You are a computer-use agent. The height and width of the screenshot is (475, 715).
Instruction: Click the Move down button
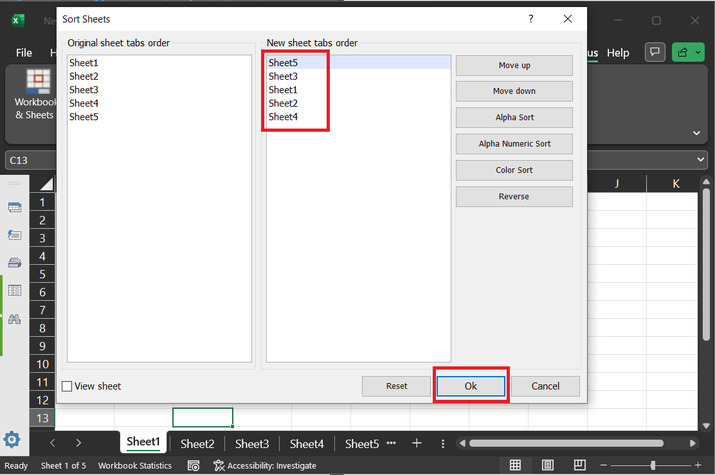pos(514,91)
